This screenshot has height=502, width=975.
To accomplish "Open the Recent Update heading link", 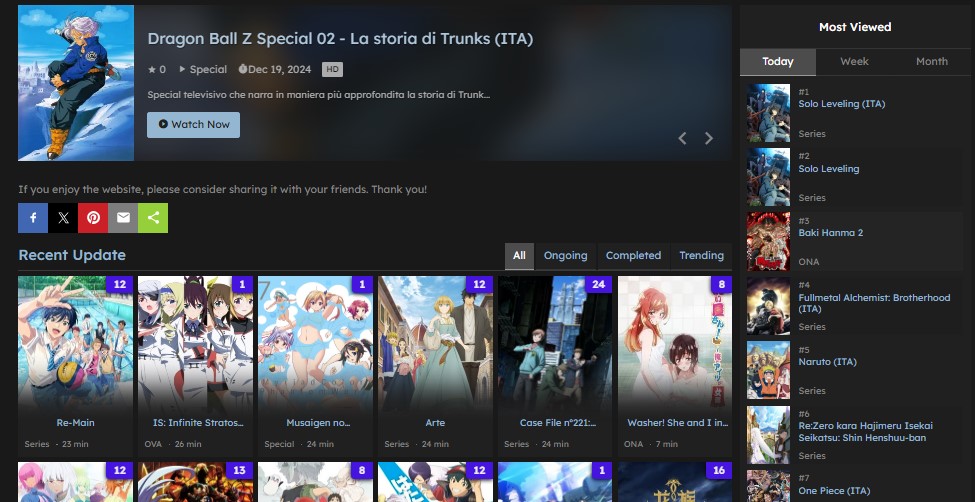I will tap(72, 255).
